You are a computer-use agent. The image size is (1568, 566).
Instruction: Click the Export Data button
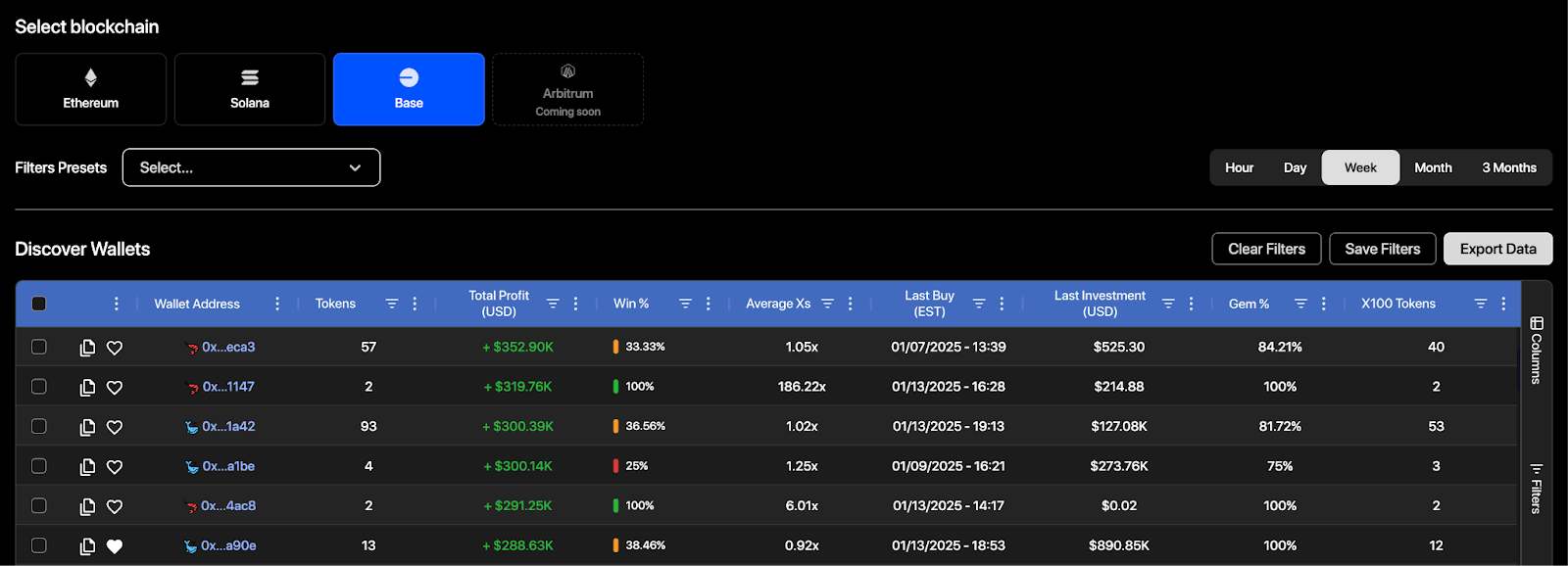(x=1498, y=249)
